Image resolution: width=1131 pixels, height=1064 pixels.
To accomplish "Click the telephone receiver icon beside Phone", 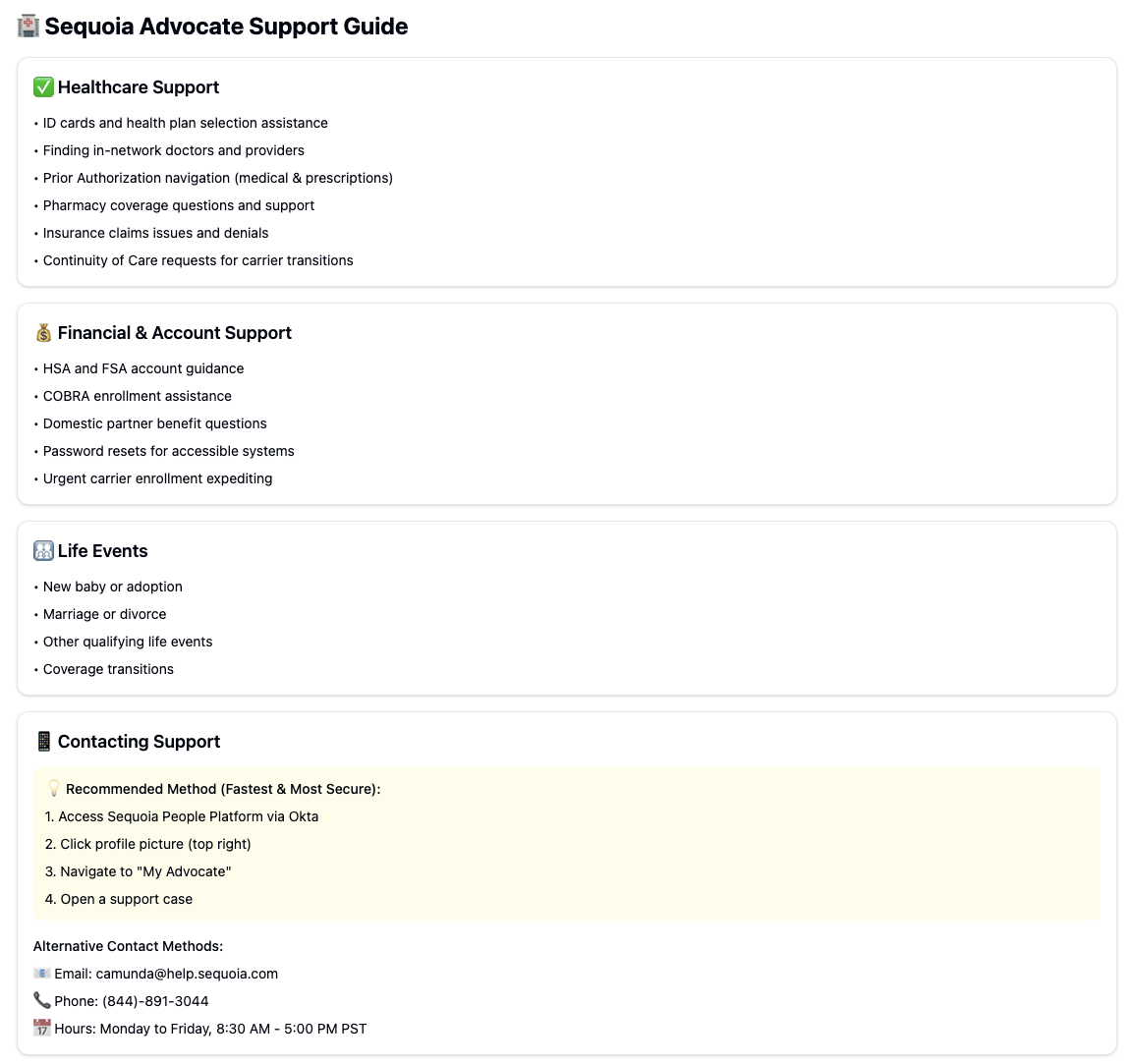I will click(x=42, y=1000).
